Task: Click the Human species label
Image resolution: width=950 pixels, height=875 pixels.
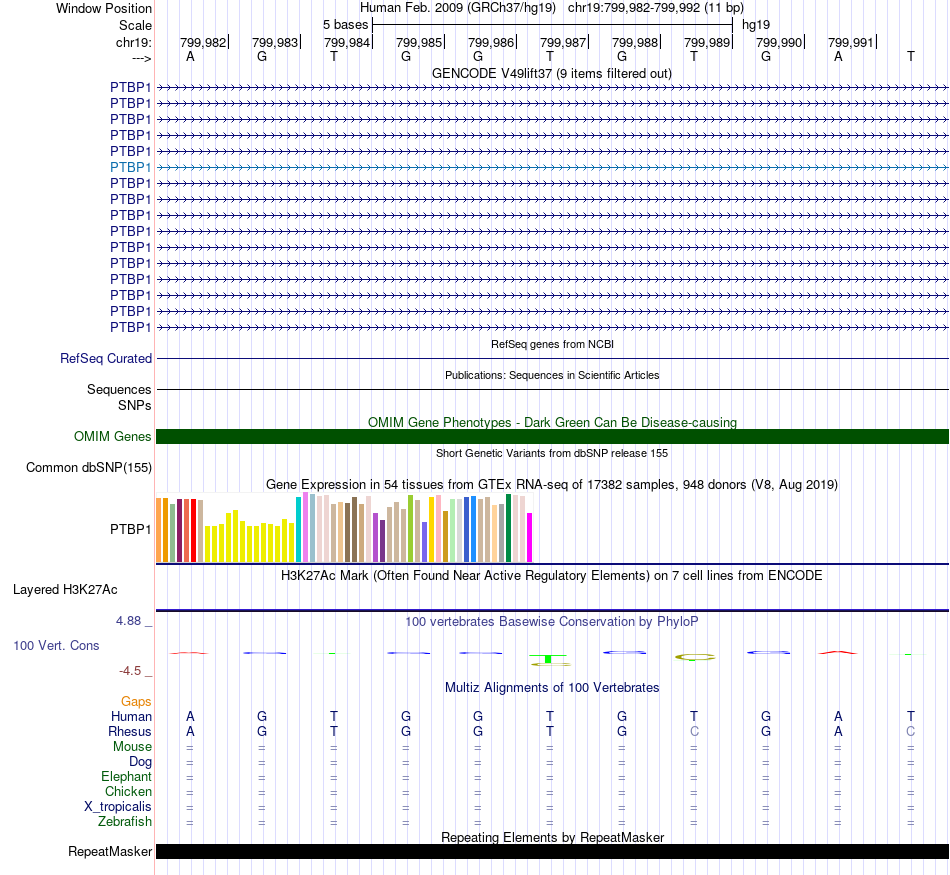Action: [131, 717]
